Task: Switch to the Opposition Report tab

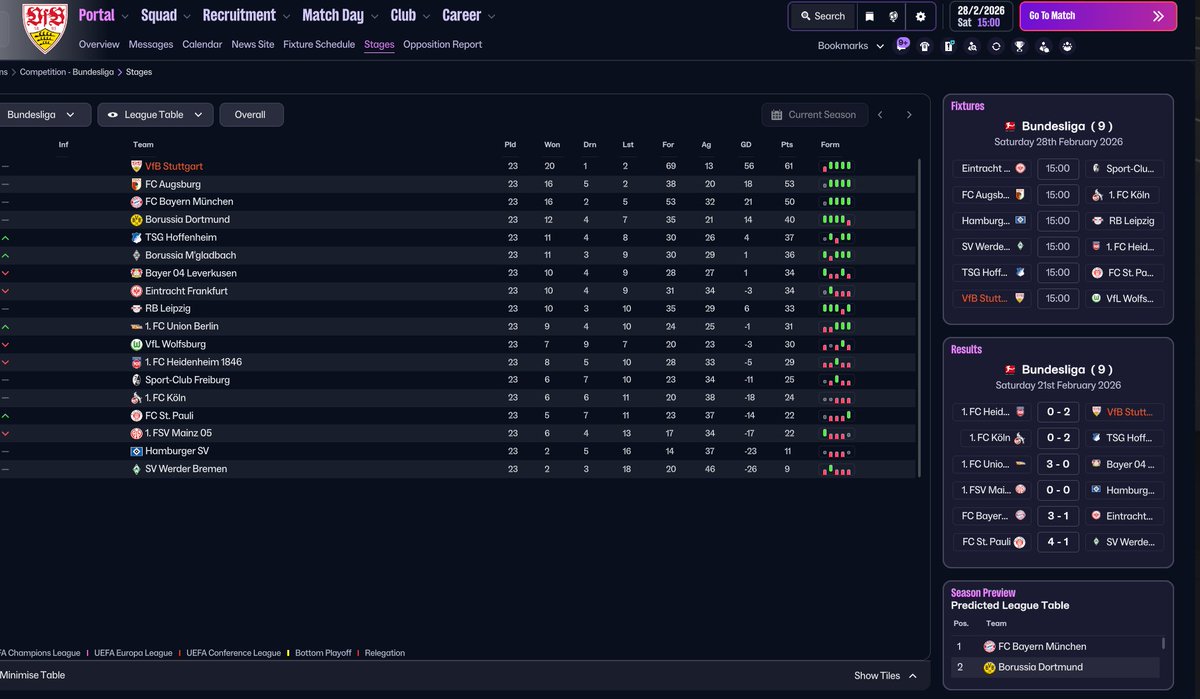Action: (x=442, y=45)
